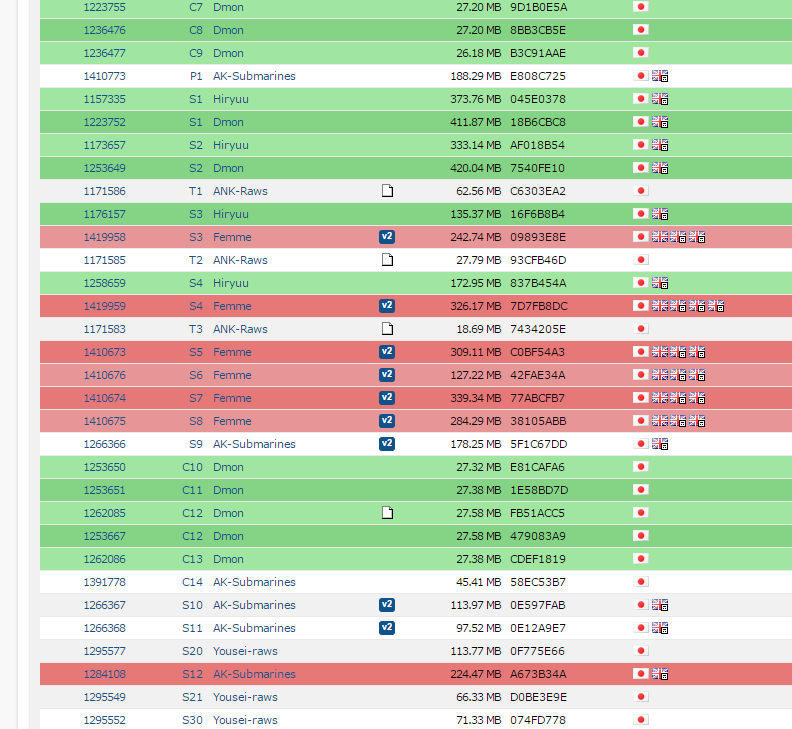This screenshot has width=792, height=729.
Task: Open the Yousei-raws group link in S20 row
Action: pyautogui.click(x=245, y=651)
